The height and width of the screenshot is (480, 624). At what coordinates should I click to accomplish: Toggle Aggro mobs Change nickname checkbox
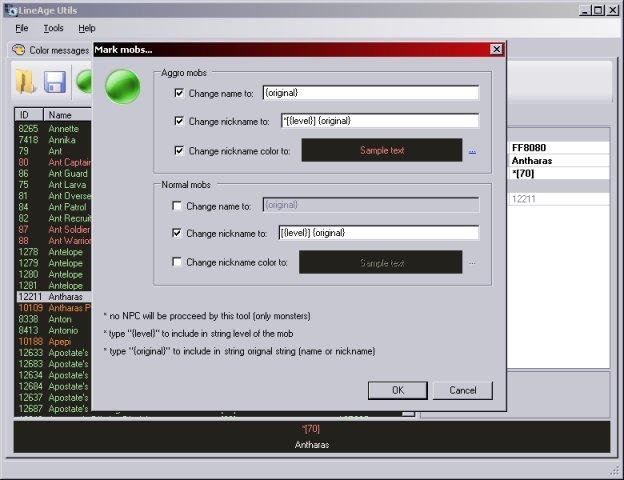coord(179,121)
